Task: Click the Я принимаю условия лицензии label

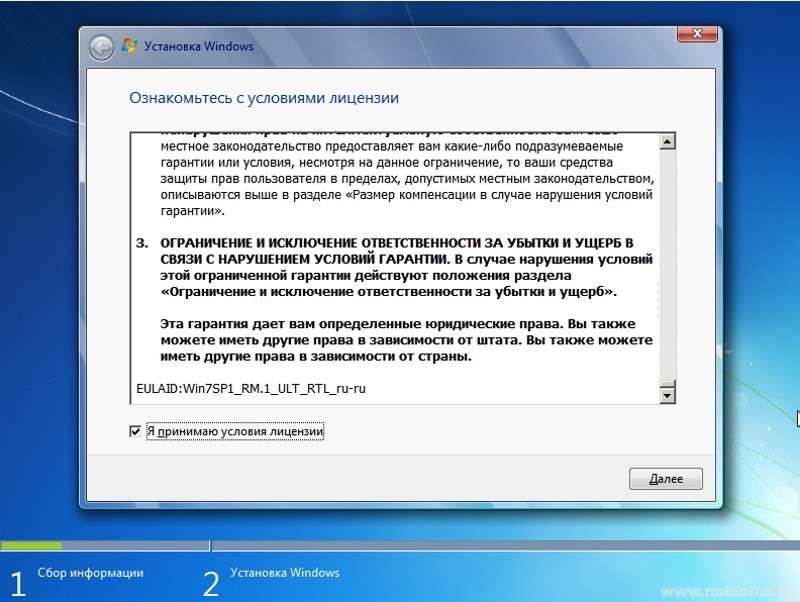Action: point(235,432)
